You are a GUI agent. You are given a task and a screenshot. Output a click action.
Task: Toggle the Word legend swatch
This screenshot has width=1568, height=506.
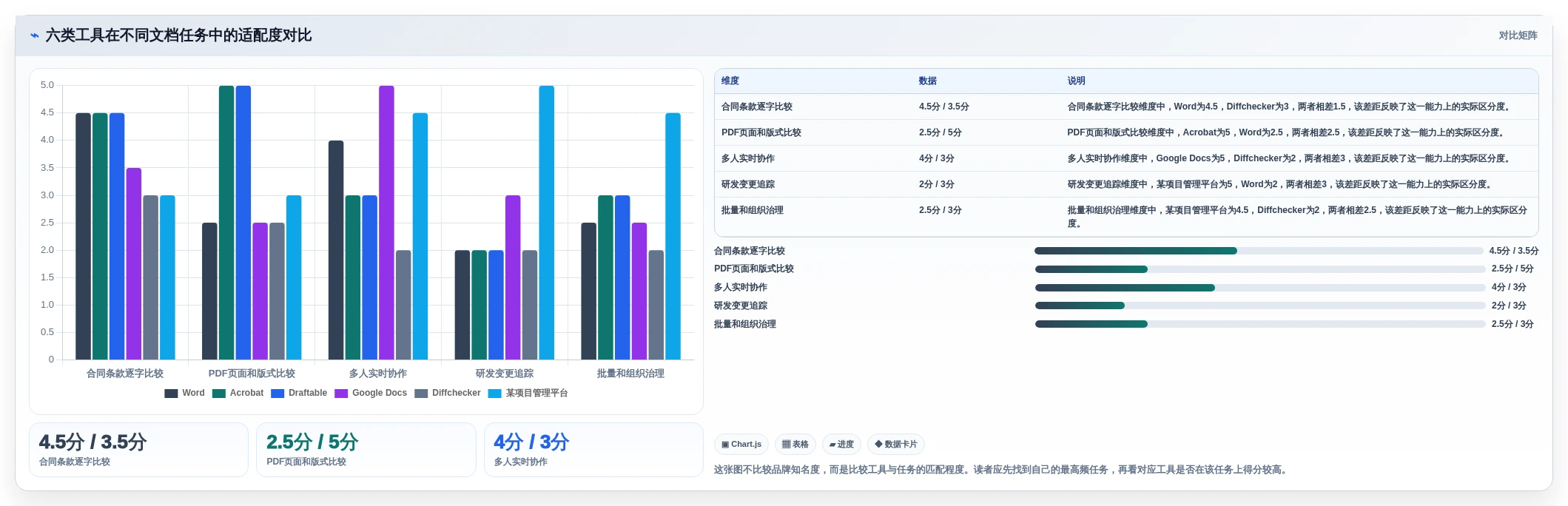(x=171, y=394)
